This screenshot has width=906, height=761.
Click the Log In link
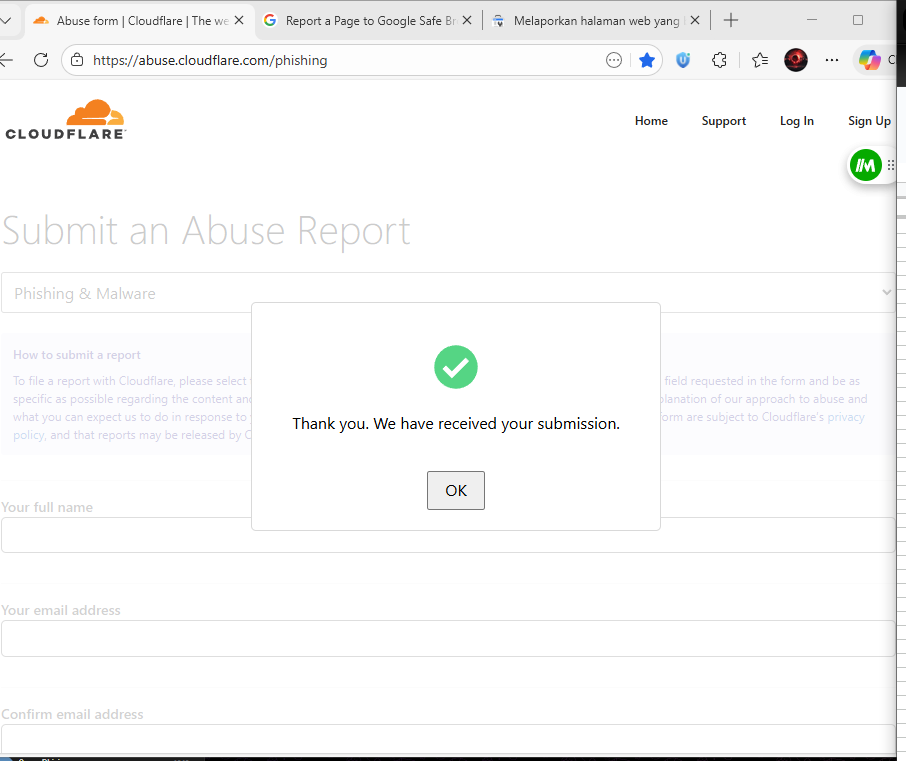coord(796,121)
